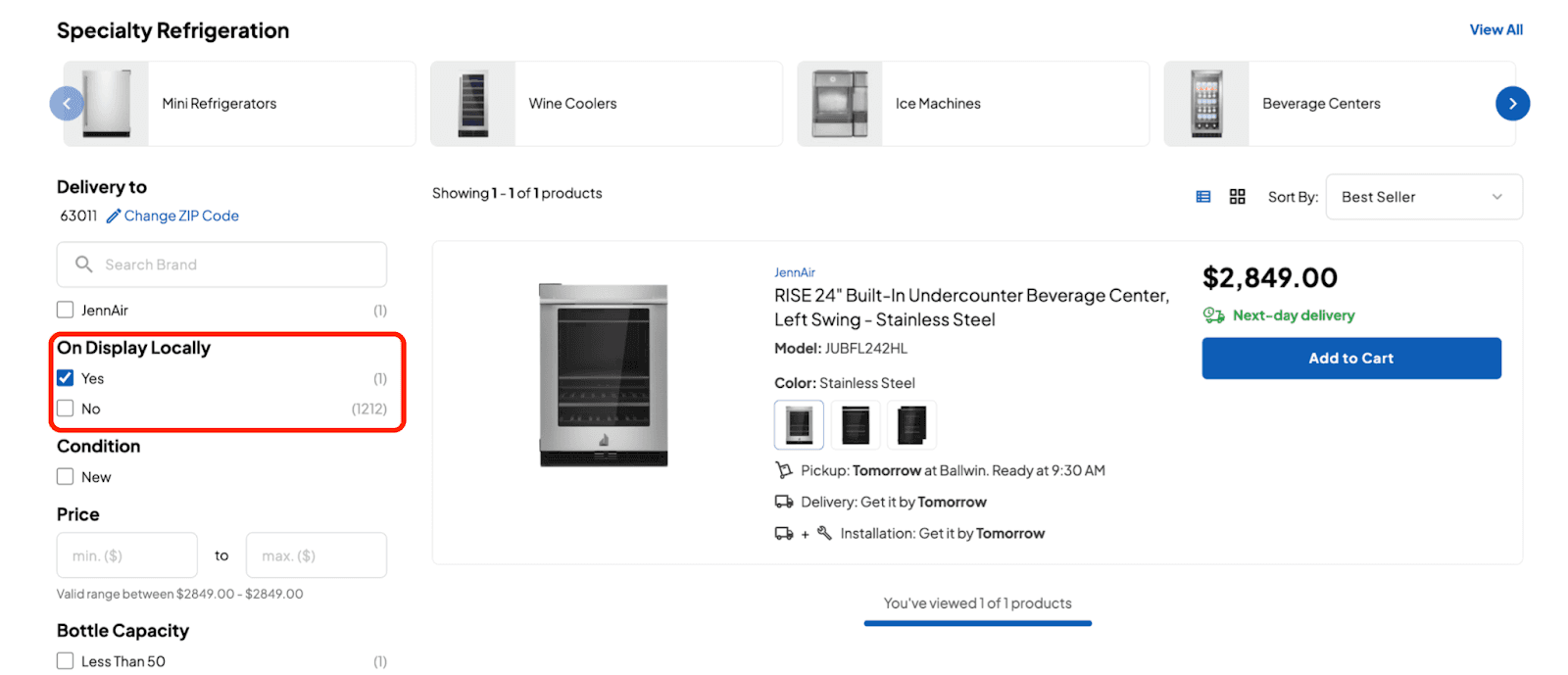Tick the Less Than 50 bottle capacity checkbox

click(66, 660)
